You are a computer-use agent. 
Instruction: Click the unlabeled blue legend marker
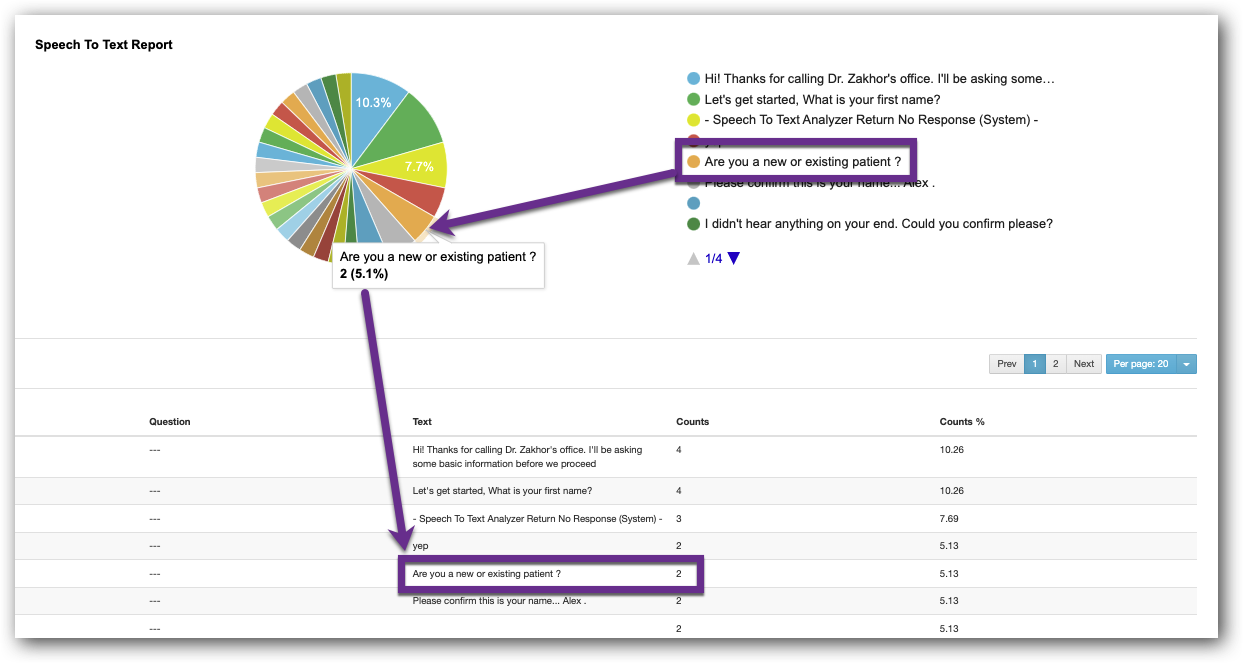click(x=693, y=203)
